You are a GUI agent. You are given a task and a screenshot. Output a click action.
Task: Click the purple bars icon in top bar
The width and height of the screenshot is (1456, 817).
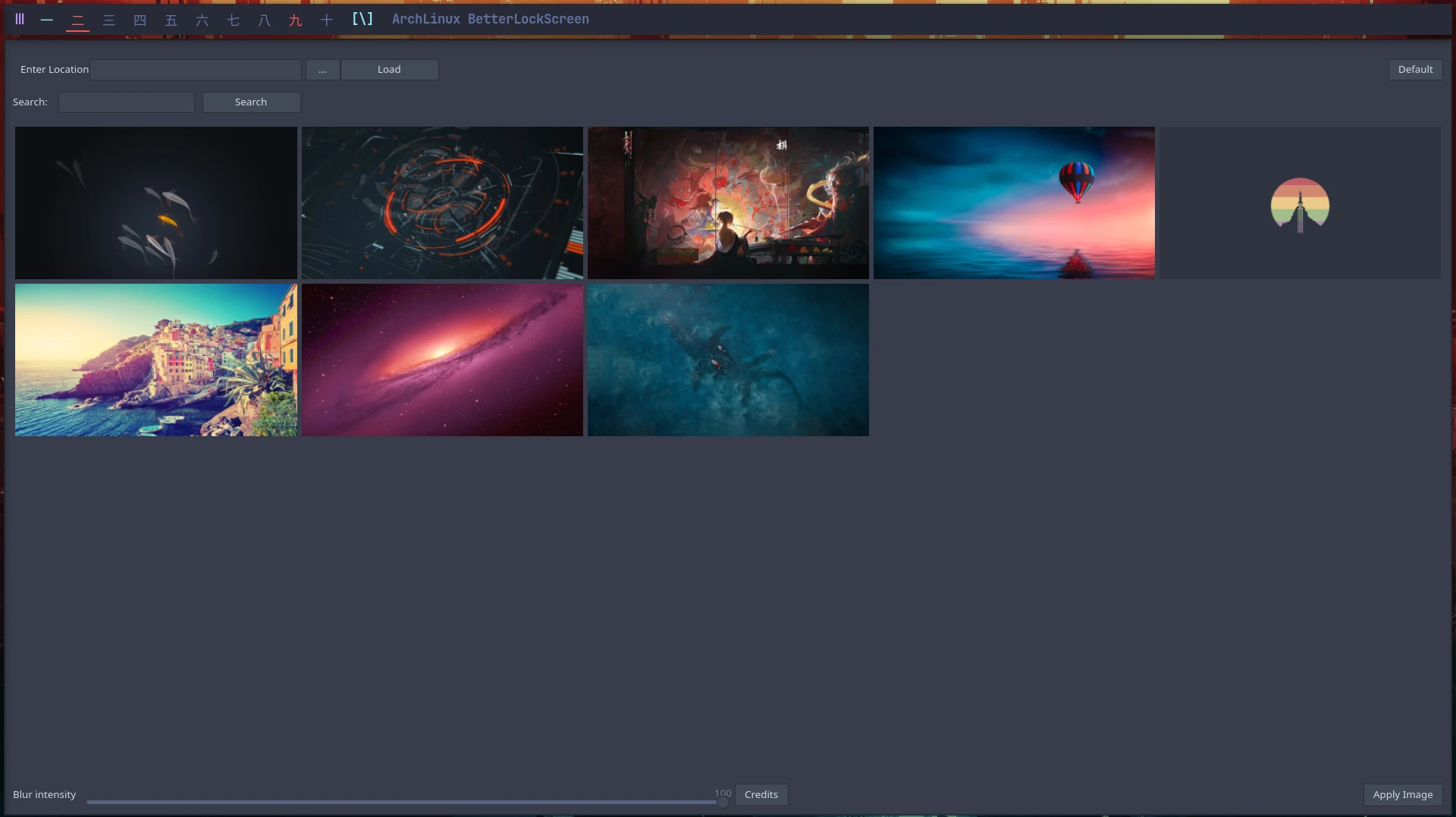click(20, 19)
